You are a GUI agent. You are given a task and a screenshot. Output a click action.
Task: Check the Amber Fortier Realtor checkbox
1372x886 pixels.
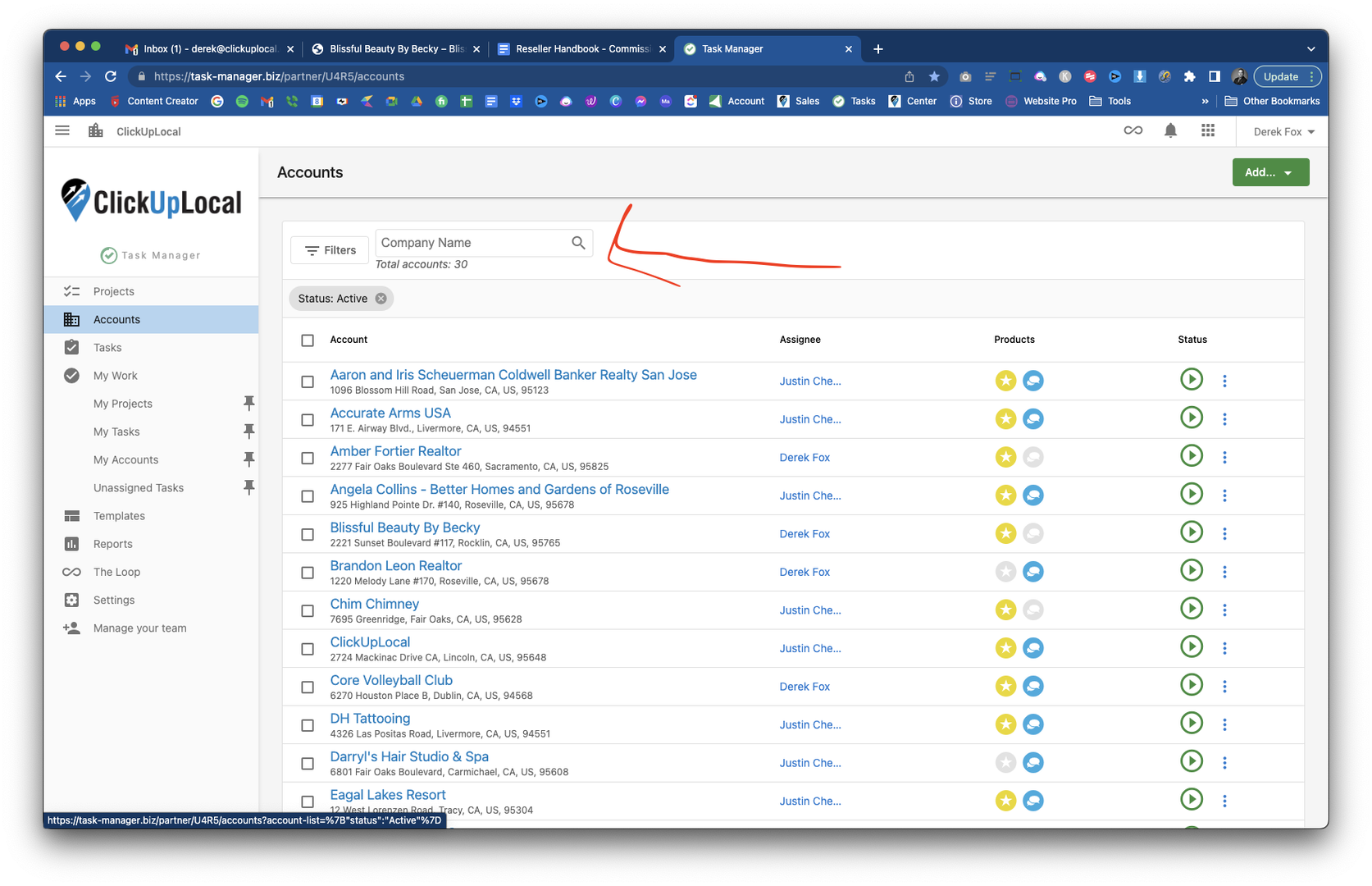[x=308, y=458]
